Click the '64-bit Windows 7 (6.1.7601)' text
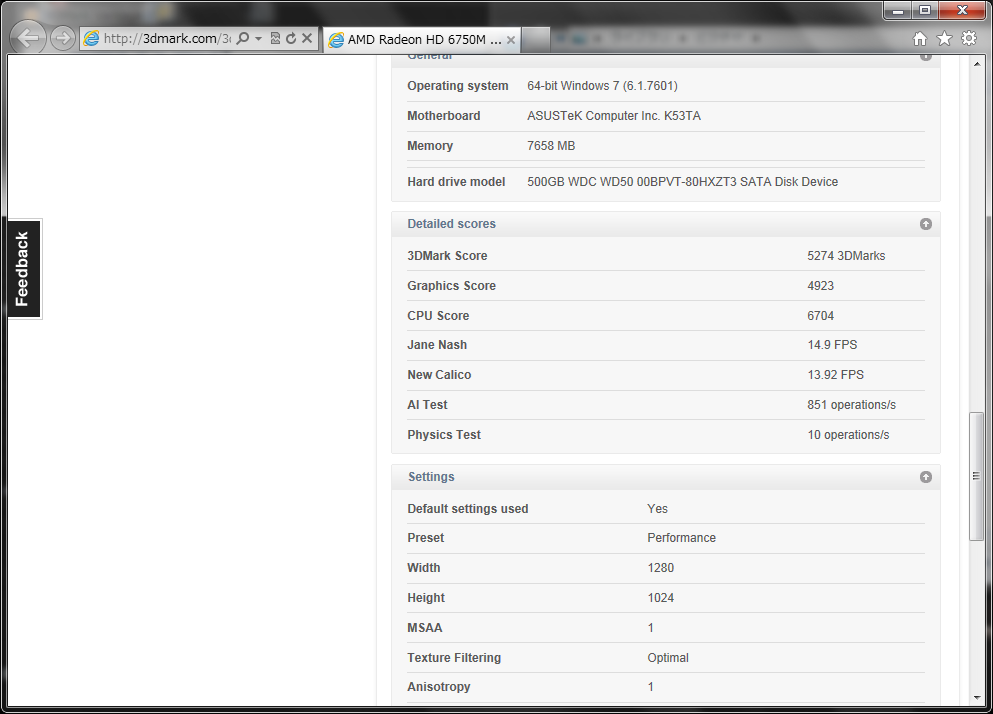 (602, 86)
